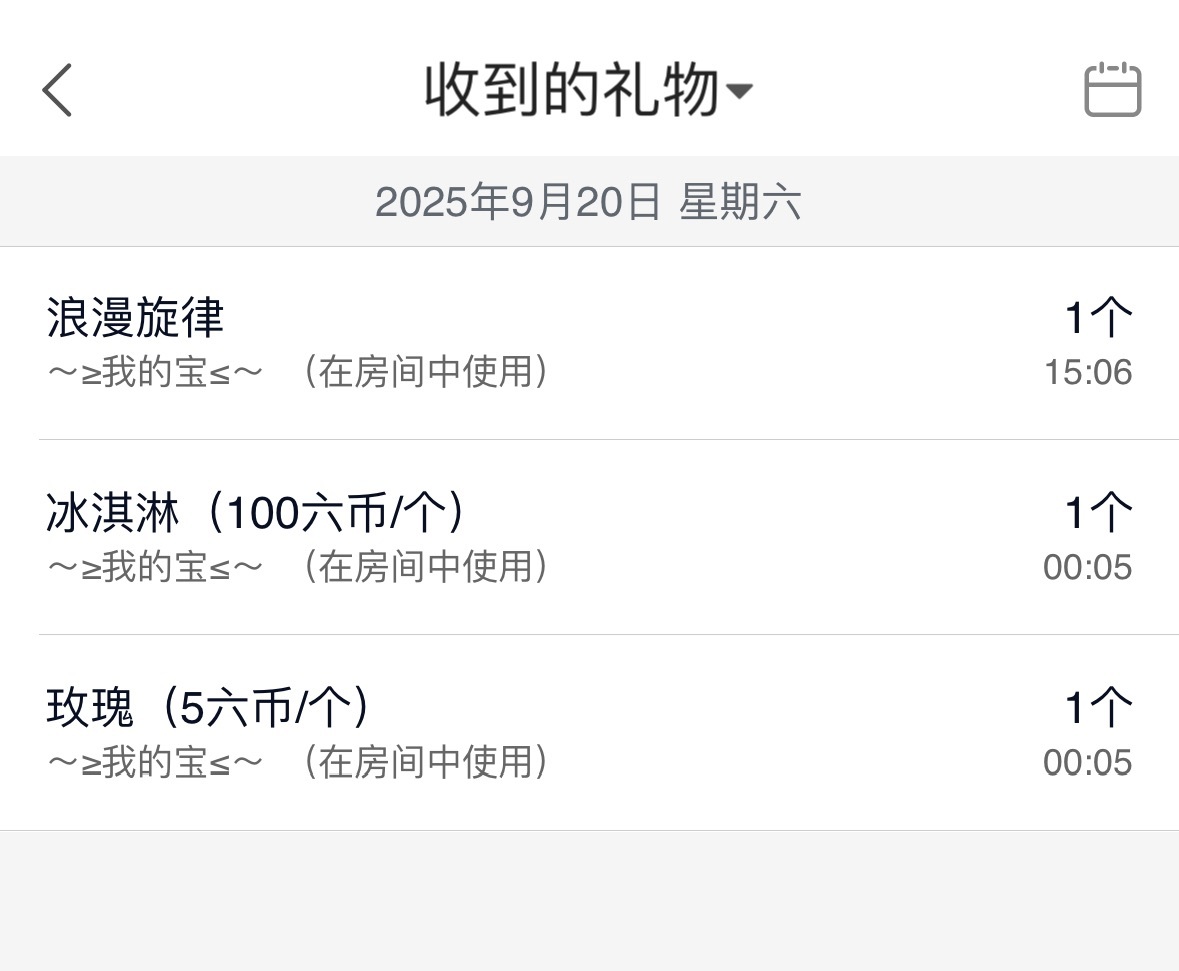
Task: Select the 2025年9月20日 星期六 date header
Action: [588, 203]
